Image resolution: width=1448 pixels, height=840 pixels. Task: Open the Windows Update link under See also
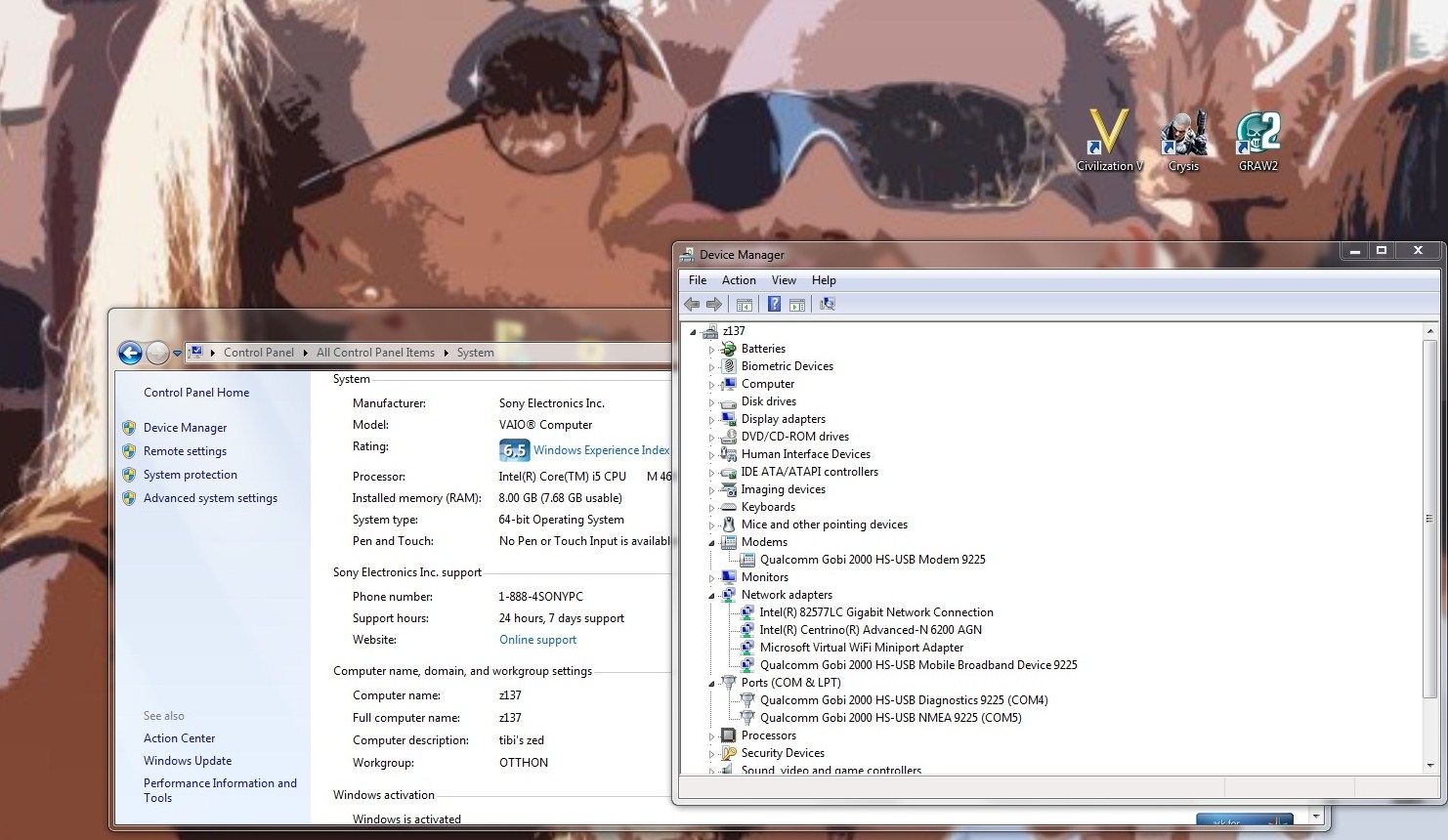click(188, 761)
